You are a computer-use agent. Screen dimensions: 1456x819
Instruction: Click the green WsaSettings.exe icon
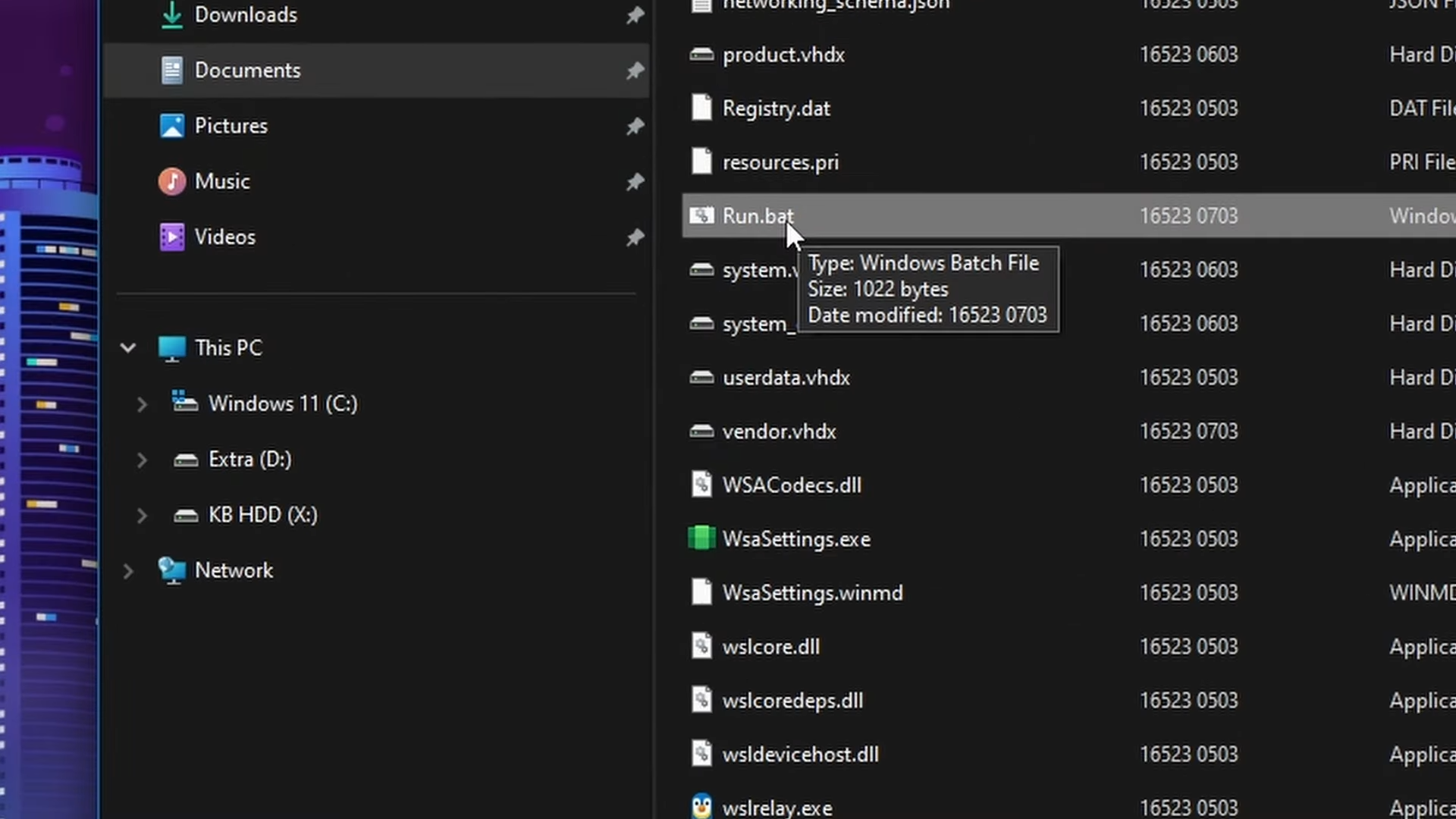pos(701,538)
